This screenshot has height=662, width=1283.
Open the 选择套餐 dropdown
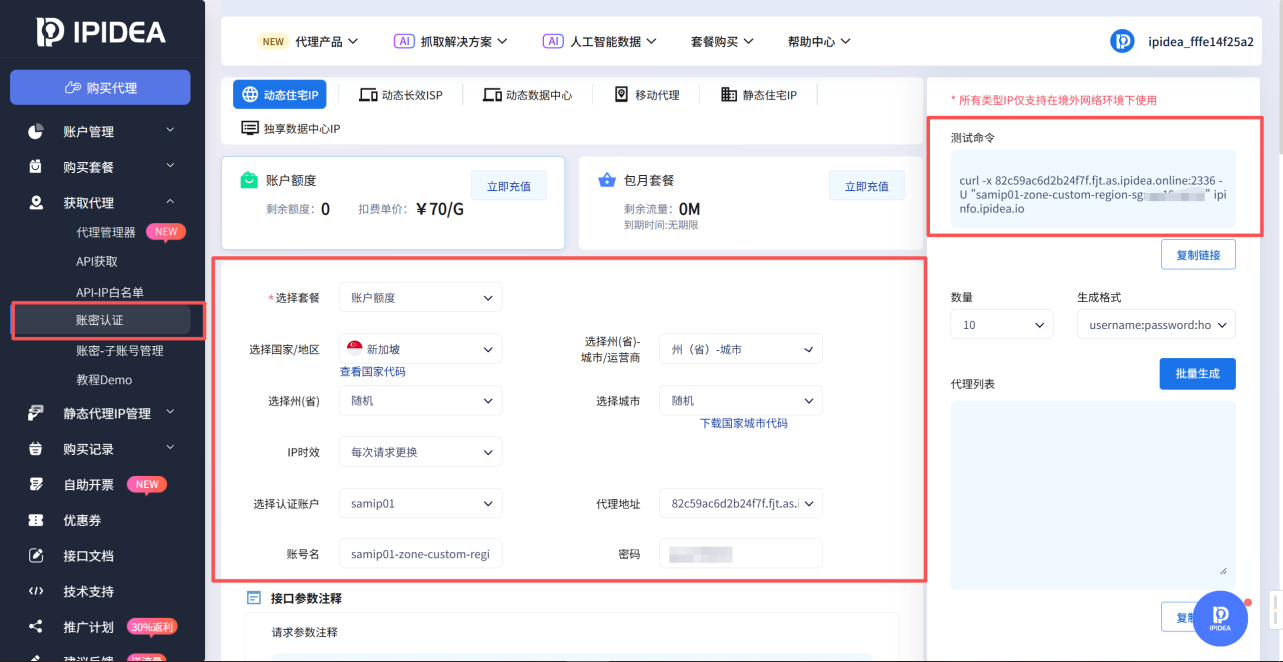(420, 297)
